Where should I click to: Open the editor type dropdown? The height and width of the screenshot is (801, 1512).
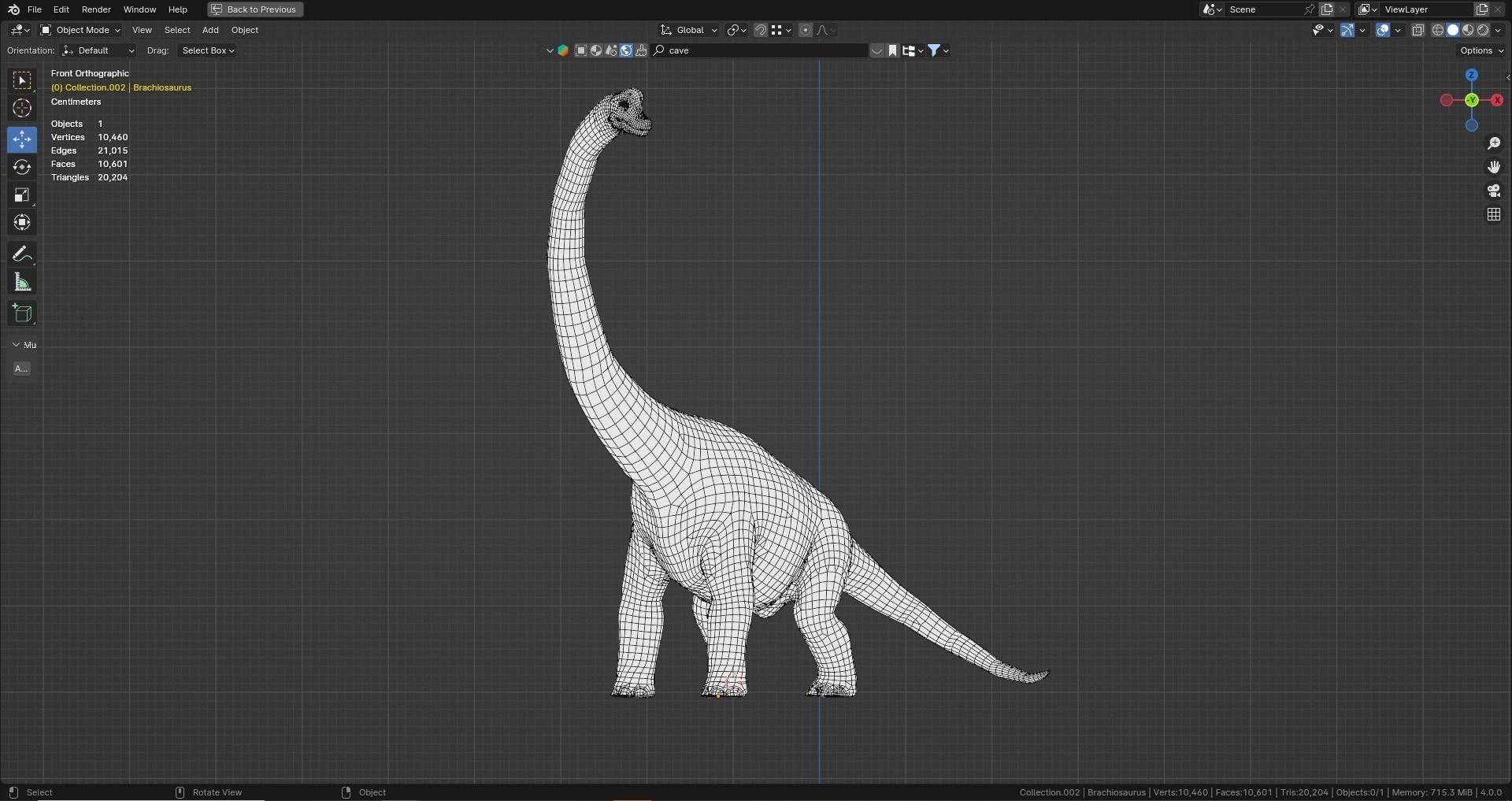coord(20,30)
